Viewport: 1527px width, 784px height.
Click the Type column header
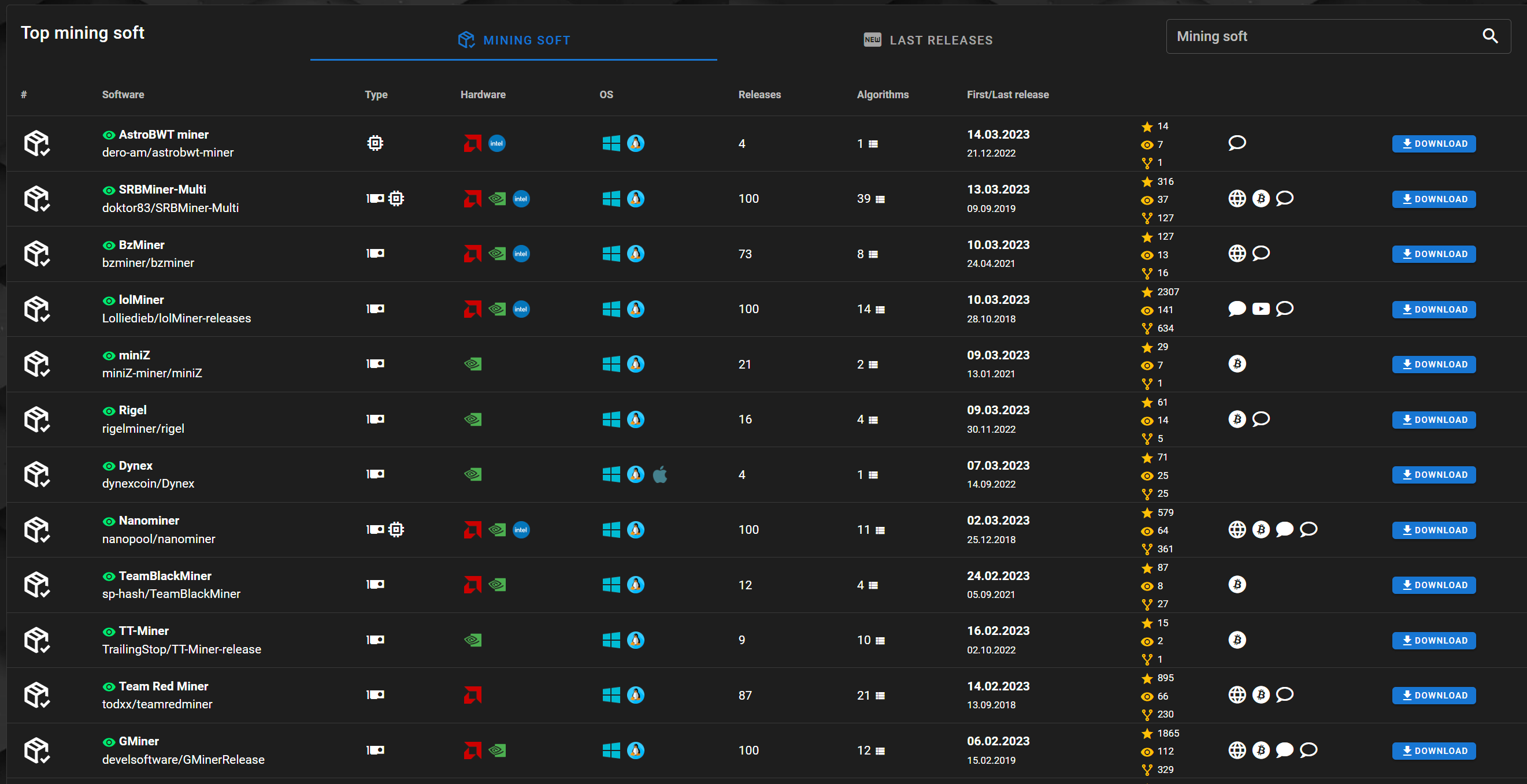tap(376, 94)
